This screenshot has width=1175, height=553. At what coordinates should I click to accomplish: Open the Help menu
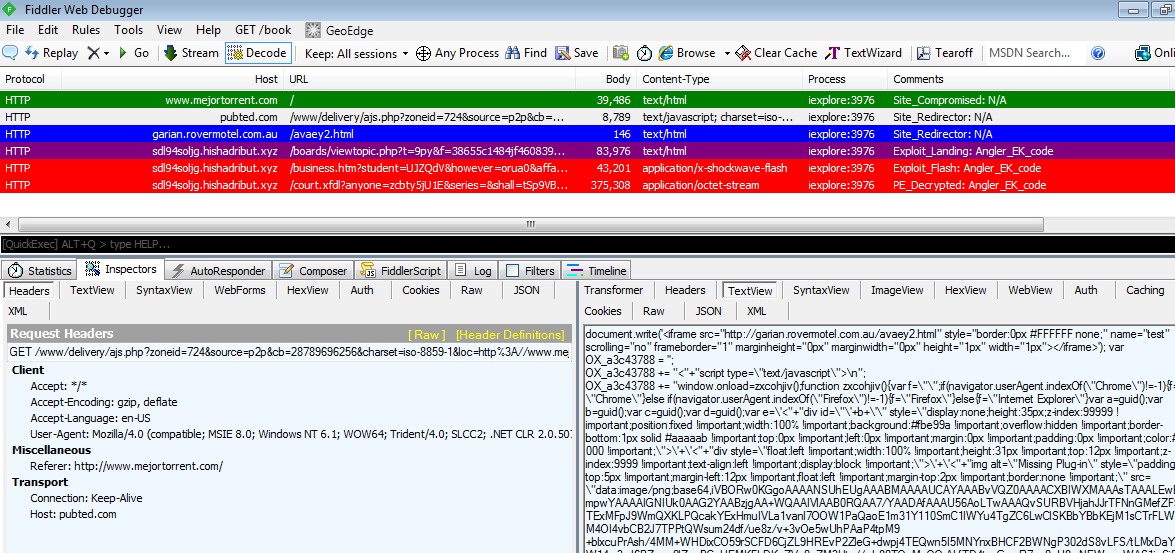(x=208, y=31)
